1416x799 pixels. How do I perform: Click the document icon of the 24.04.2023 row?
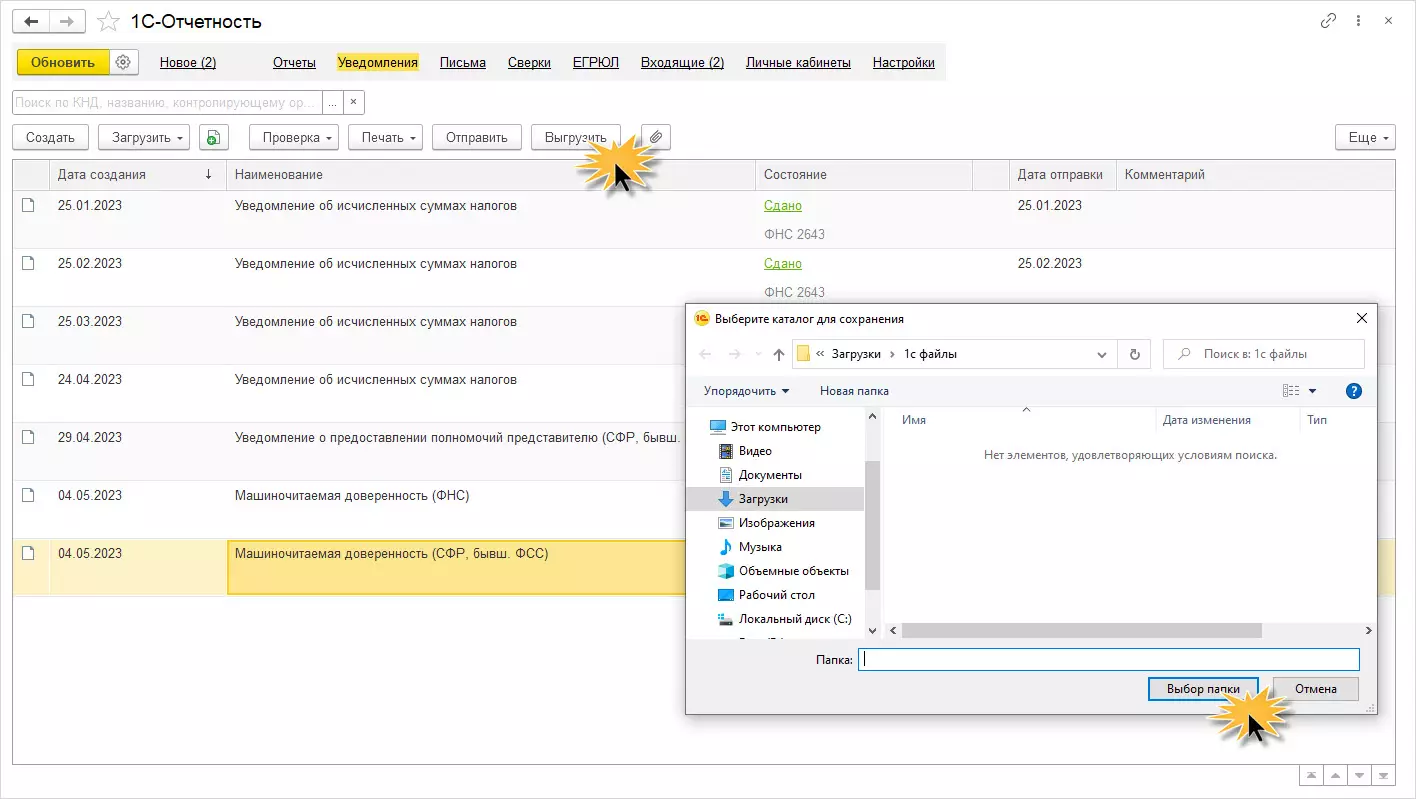click(29, 379)
